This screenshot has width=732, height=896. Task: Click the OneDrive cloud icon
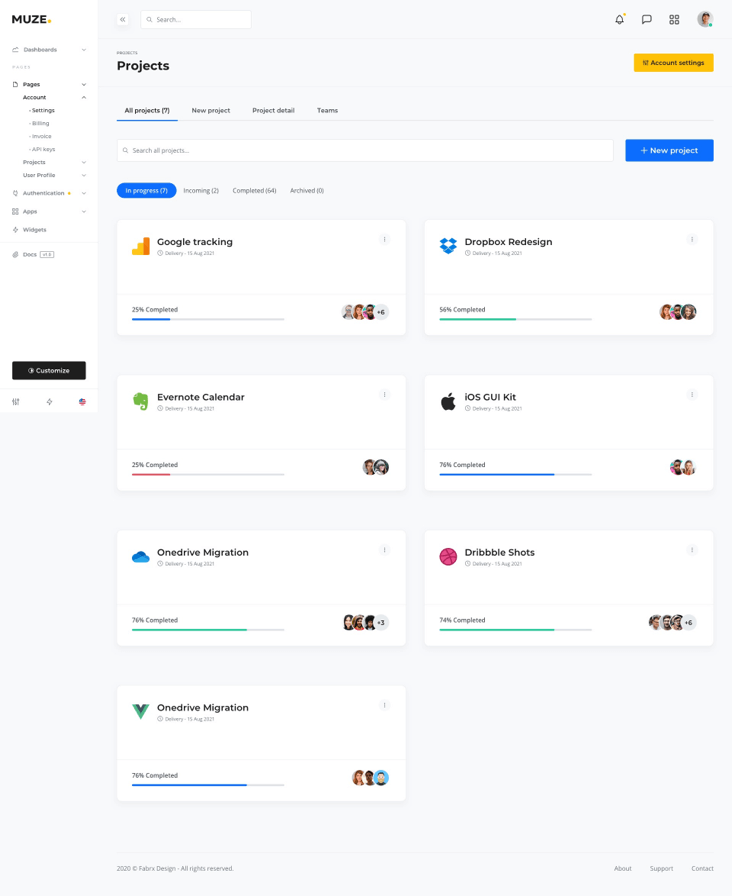click(x=141, y=557)
